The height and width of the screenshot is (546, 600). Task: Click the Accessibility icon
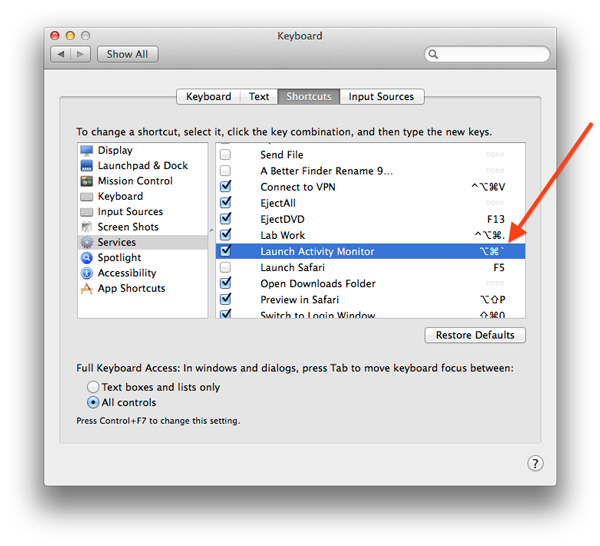coord(87,273)
